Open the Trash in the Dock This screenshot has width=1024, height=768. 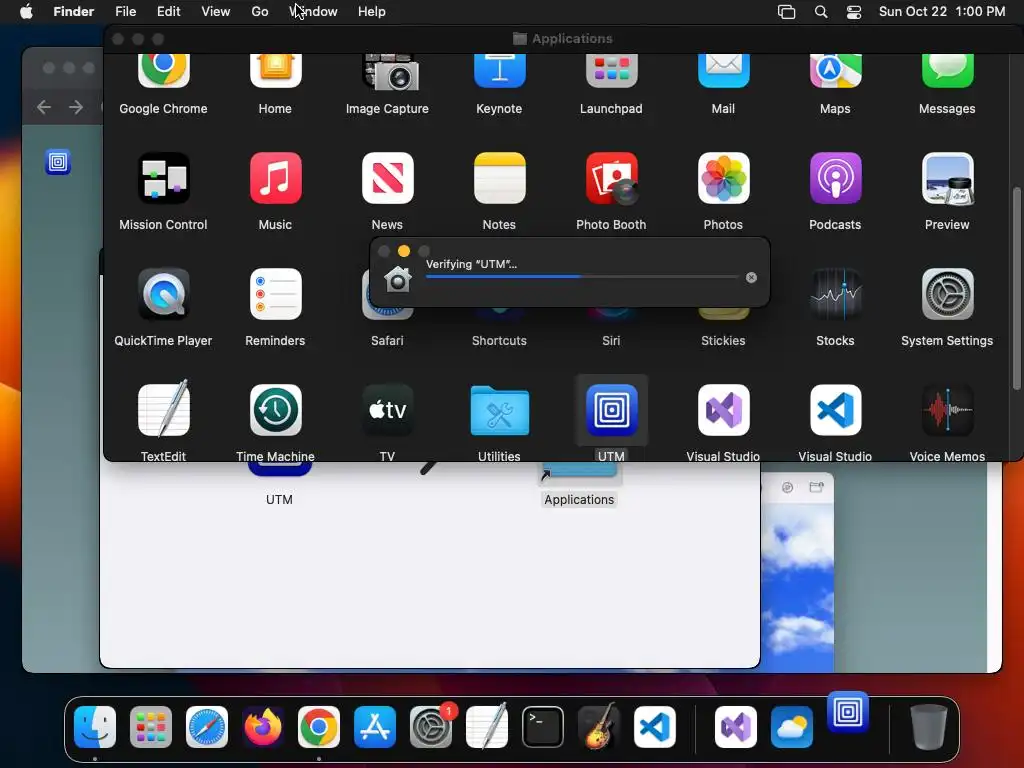click(929, 726)
